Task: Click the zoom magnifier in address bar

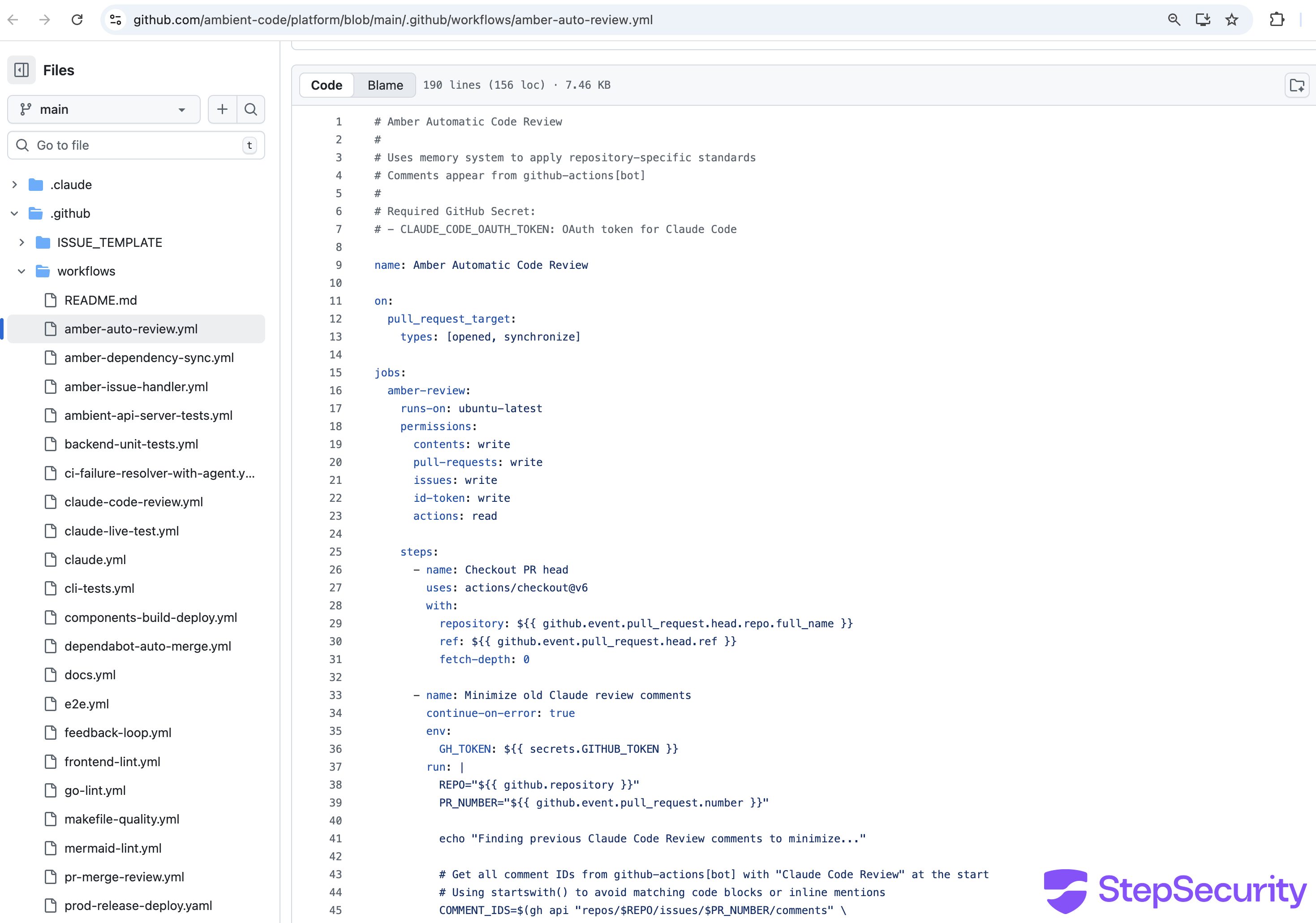Action: tap(1174, 20)
